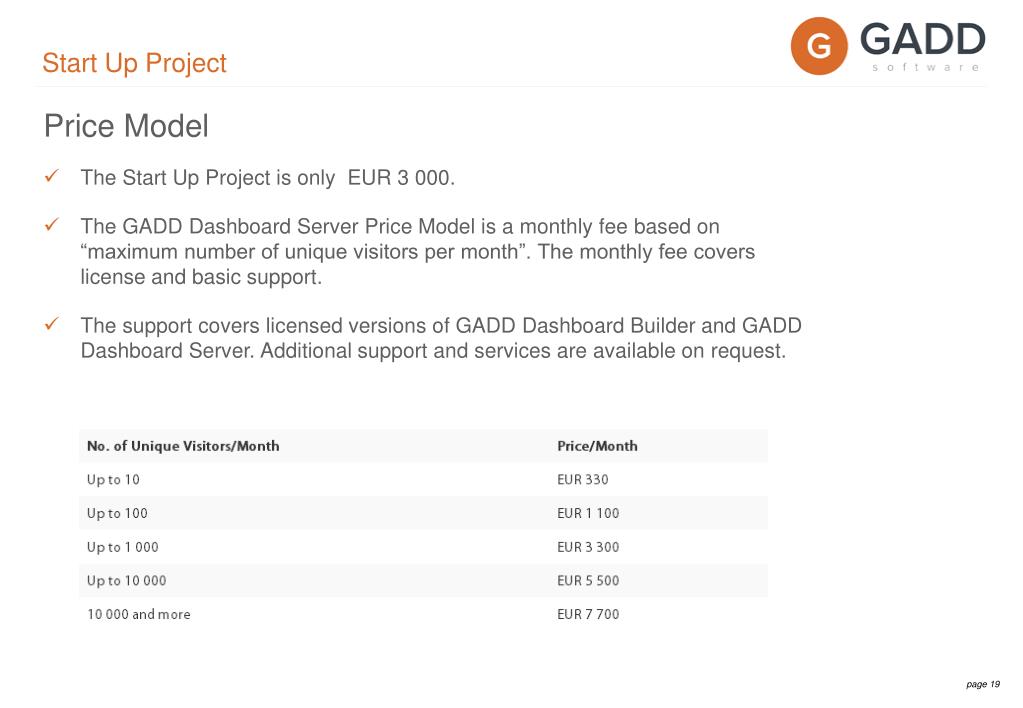This screenshot has width=1023, height=708.
Task: Click the EUR 5 500 price cell
Action: tap(588, 581)
